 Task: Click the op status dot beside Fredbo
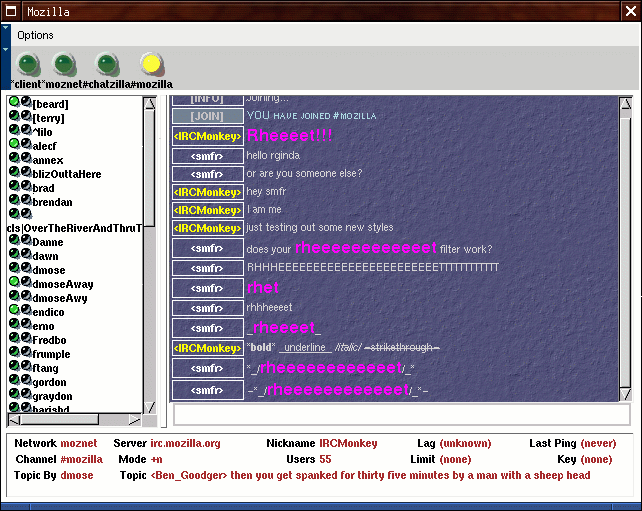click(x=14, y=338)
